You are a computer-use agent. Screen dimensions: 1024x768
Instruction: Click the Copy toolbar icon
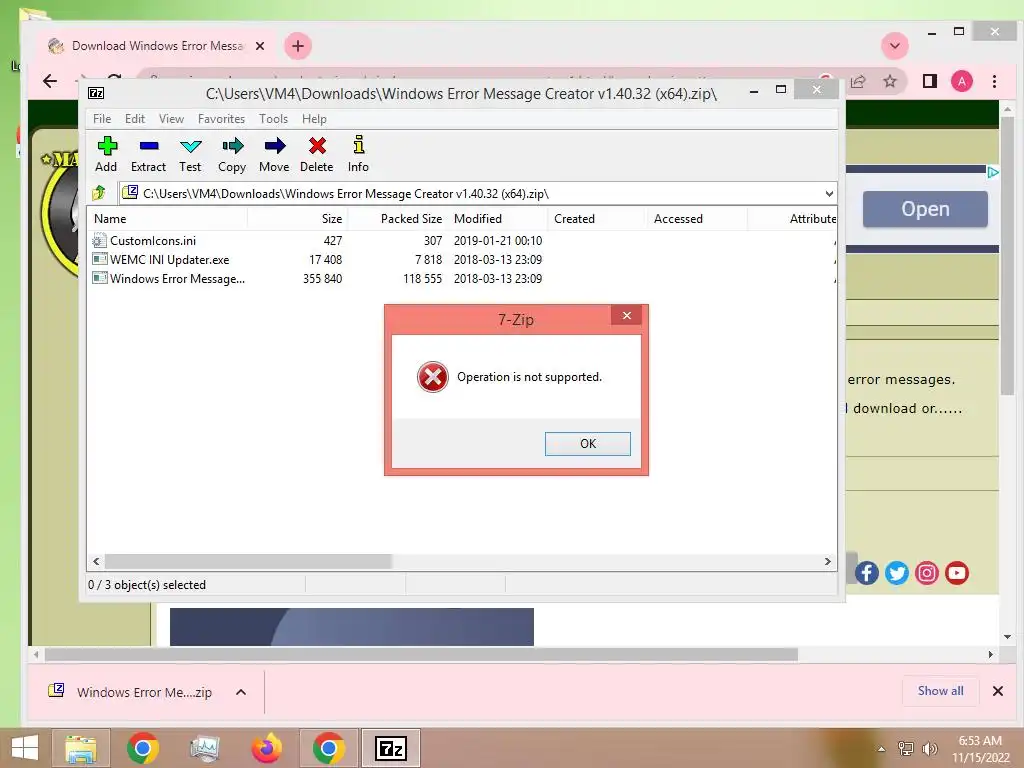coord(232,154)
